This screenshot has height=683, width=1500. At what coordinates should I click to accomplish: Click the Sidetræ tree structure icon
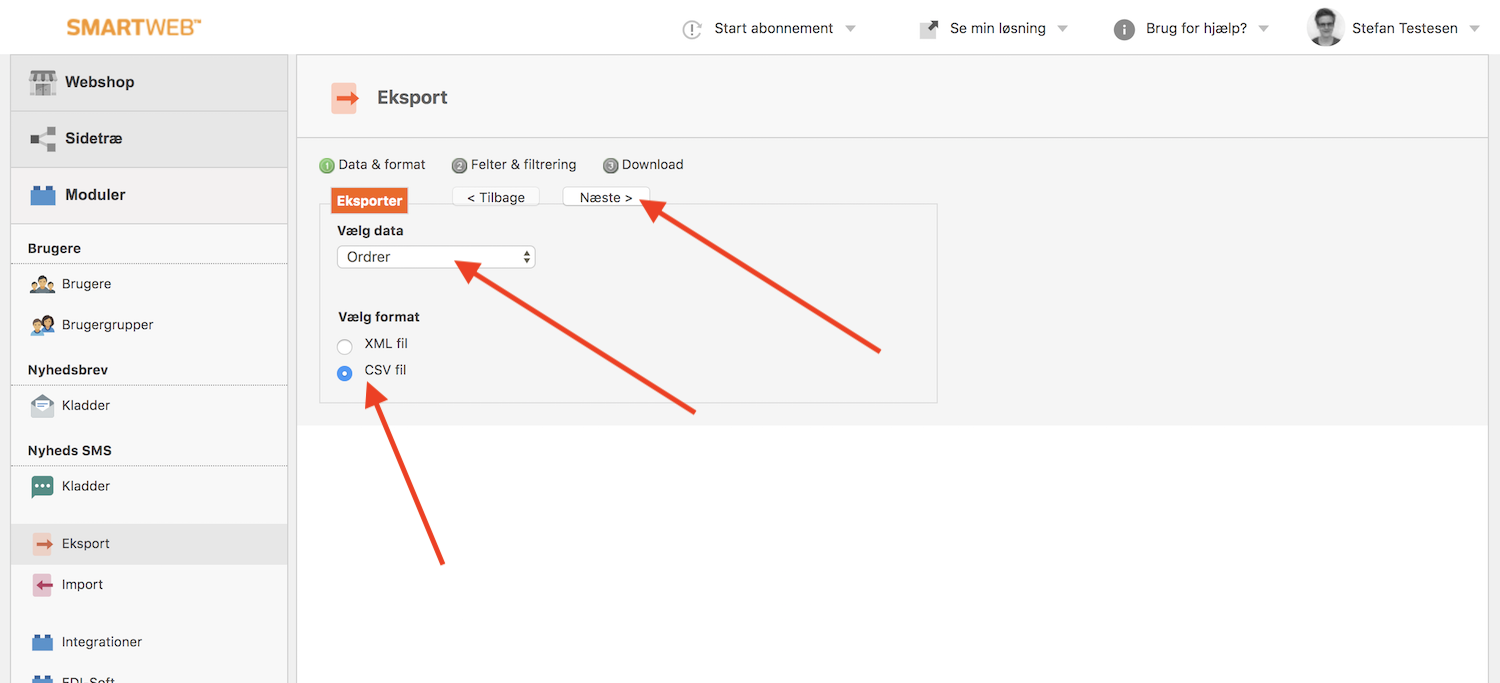(x=43, y=139)
